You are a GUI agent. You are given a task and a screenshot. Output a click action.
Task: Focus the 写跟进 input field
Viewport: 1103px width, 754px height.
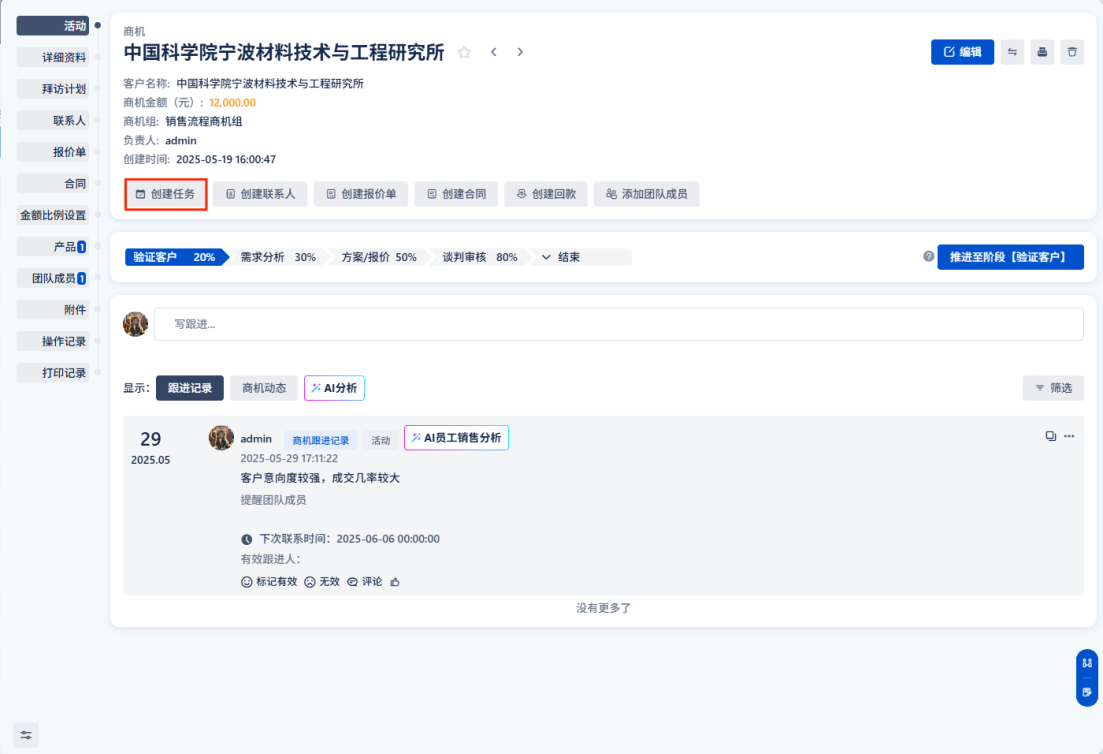coord(619,324)
